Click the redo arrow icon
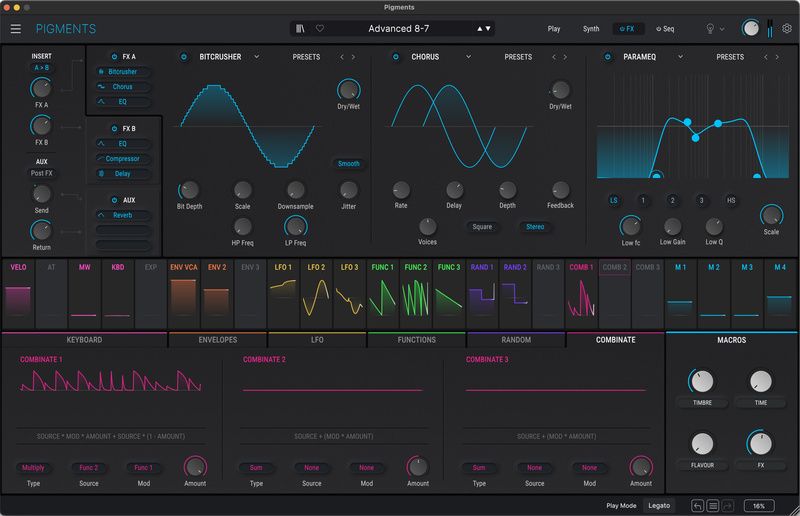 click(728, 506)
